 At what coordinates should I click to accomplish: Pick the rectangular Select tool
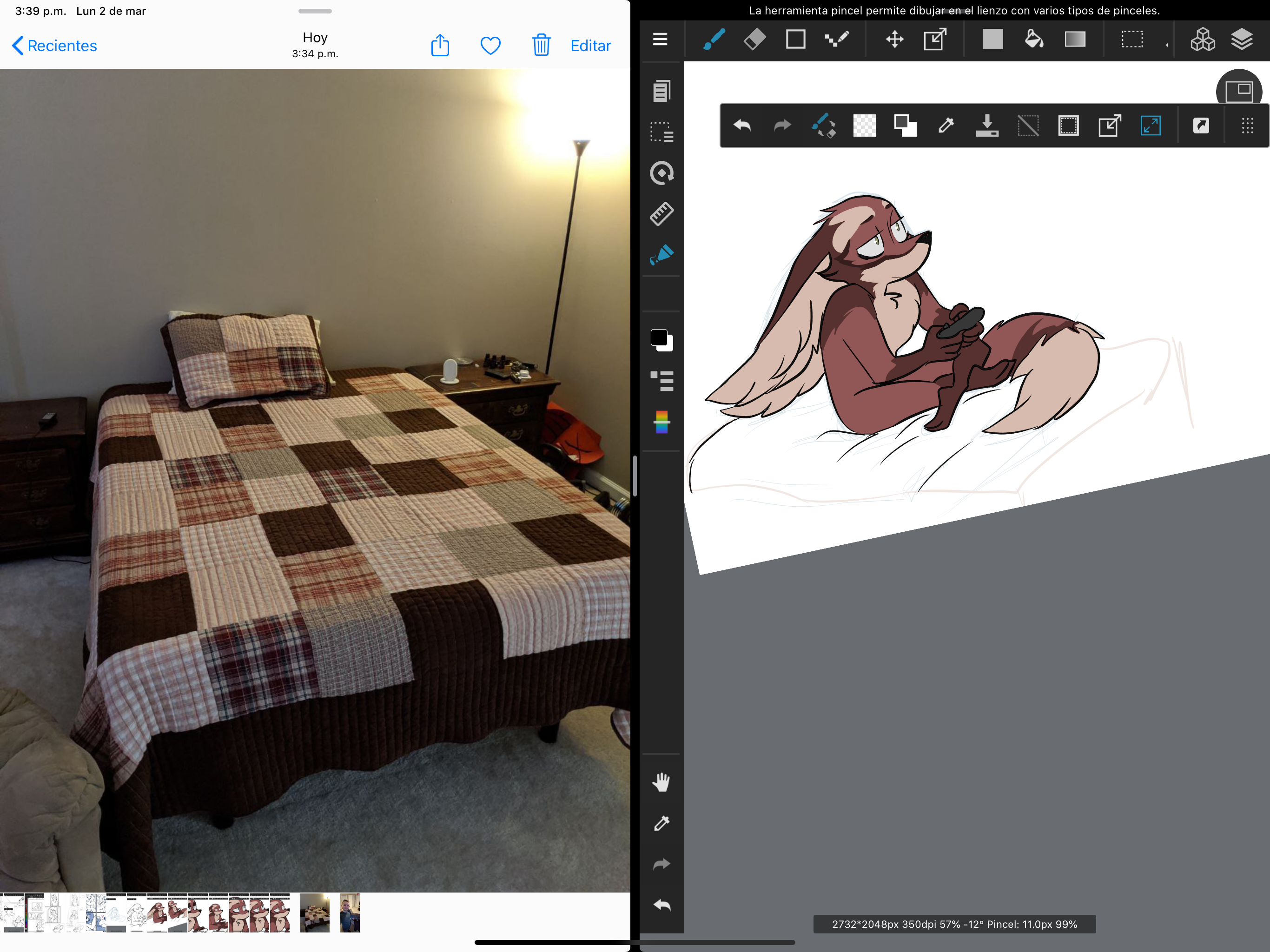(x=1131, y=40)
